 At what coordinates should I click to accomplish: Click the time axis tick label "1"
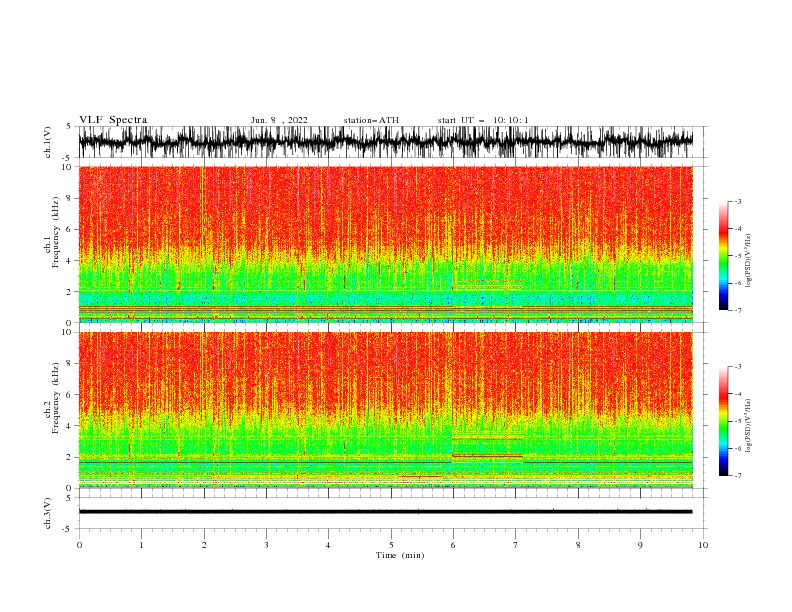(141, 545)
